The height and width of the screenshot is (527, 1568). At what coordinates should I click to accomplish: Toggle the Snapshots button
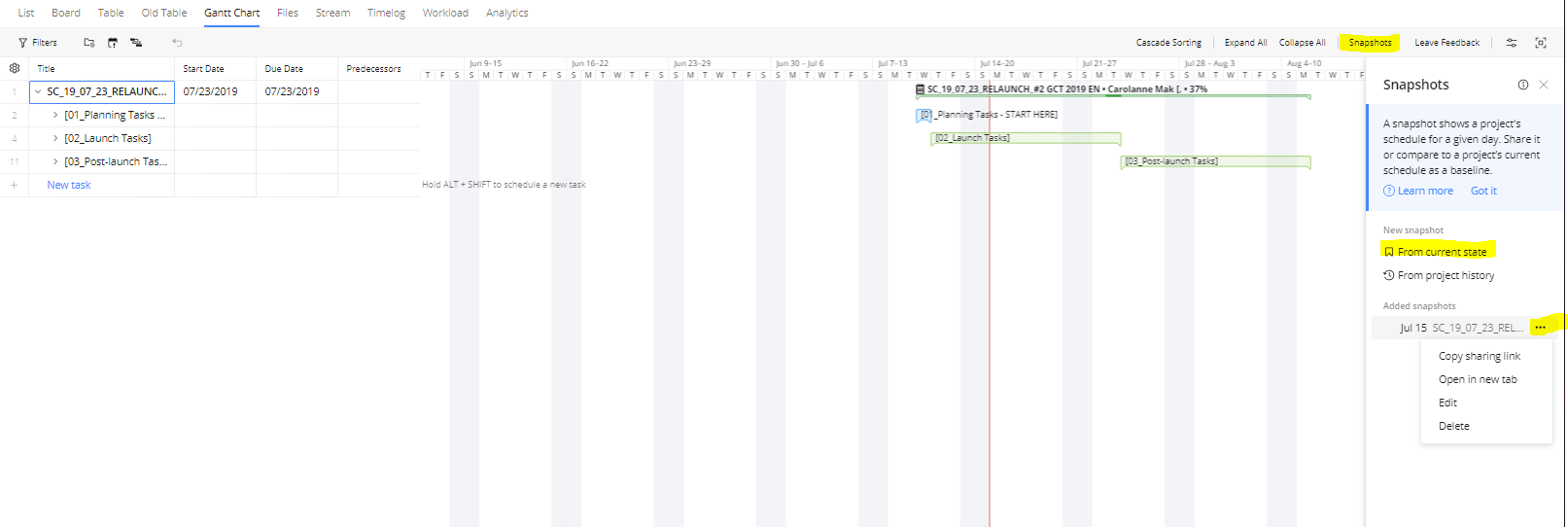click(x=1370, y=43)
